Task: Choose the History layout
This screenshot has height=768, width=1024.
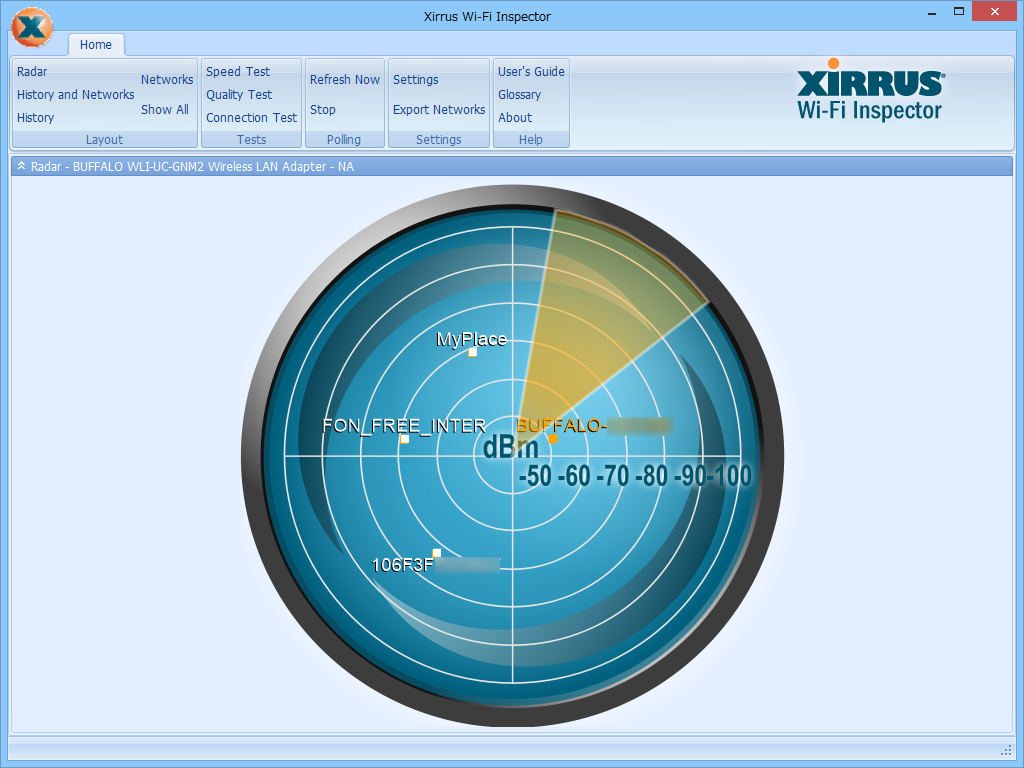Action: [x=35, y=118]
